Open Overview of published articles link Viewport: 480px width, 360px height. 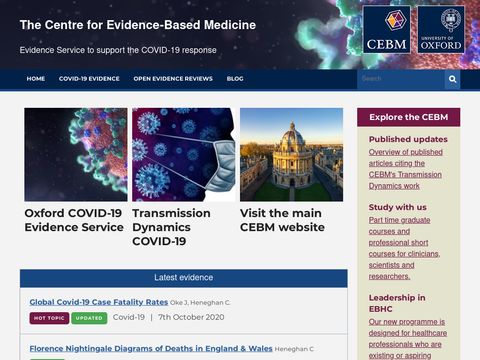pos(406,169)
